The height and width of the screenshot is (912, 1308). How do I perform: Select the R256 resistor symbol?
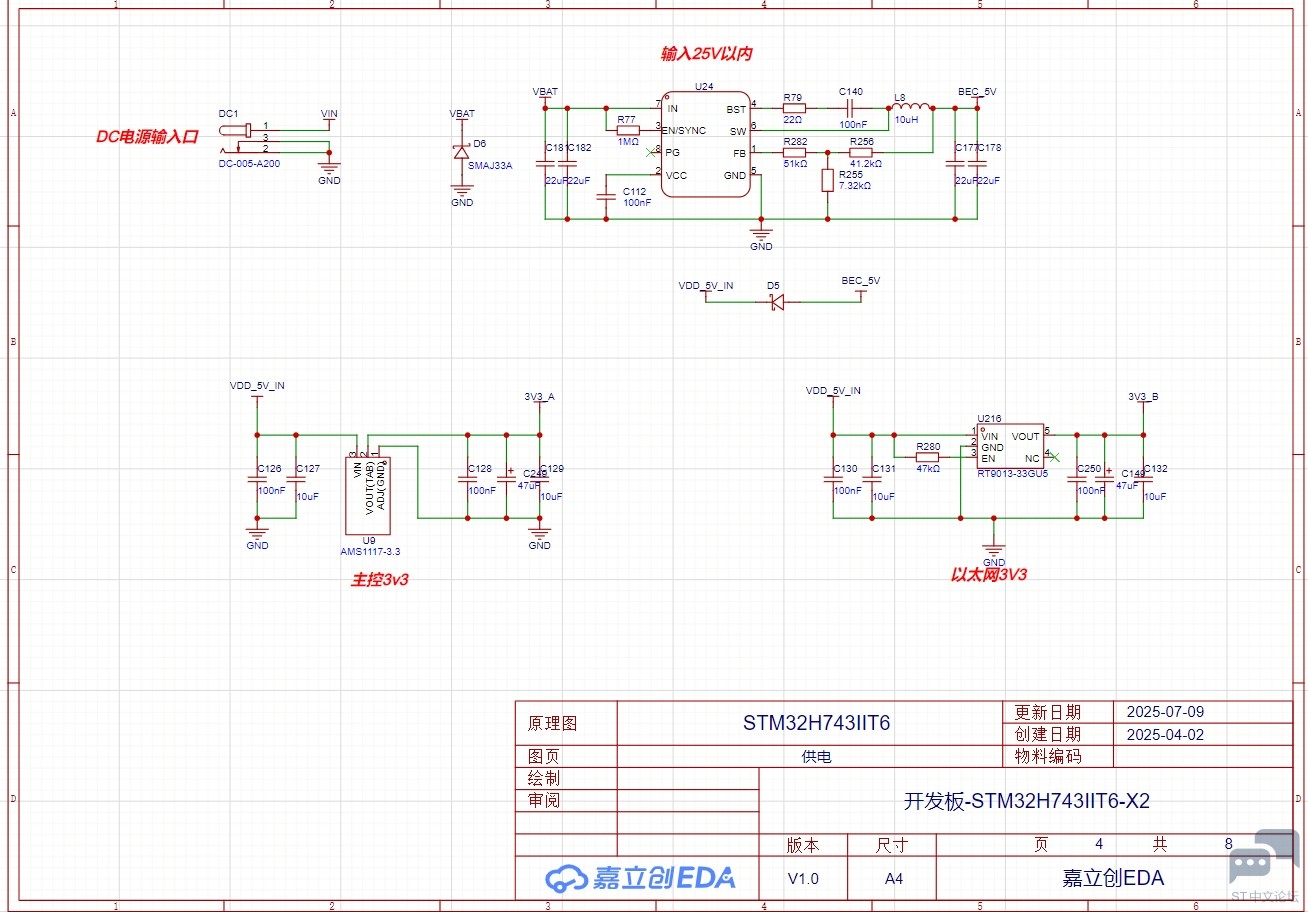(861, 153)
